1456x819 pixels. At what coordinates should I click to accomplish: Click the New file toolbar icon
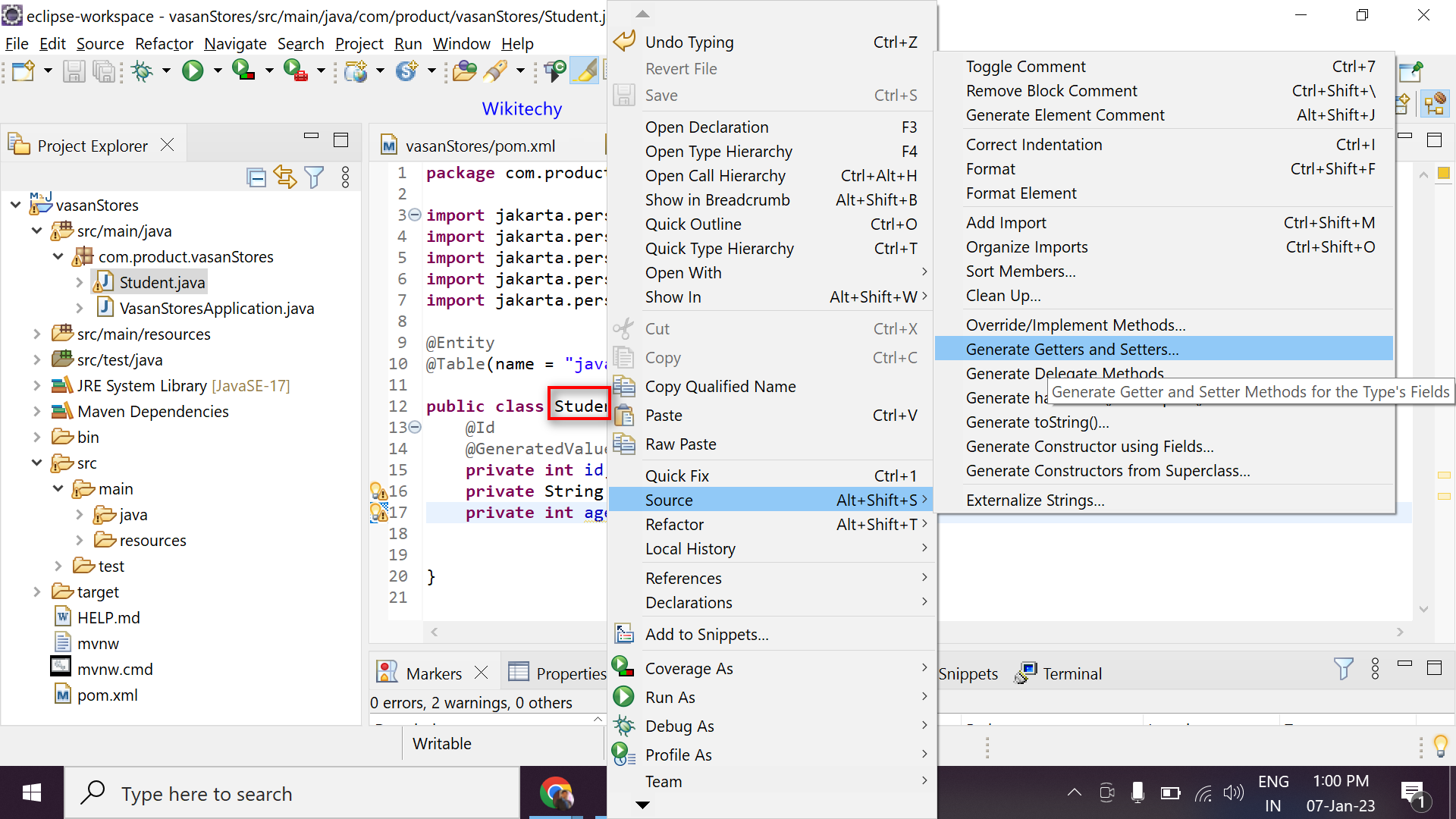(x=23, y=71)
